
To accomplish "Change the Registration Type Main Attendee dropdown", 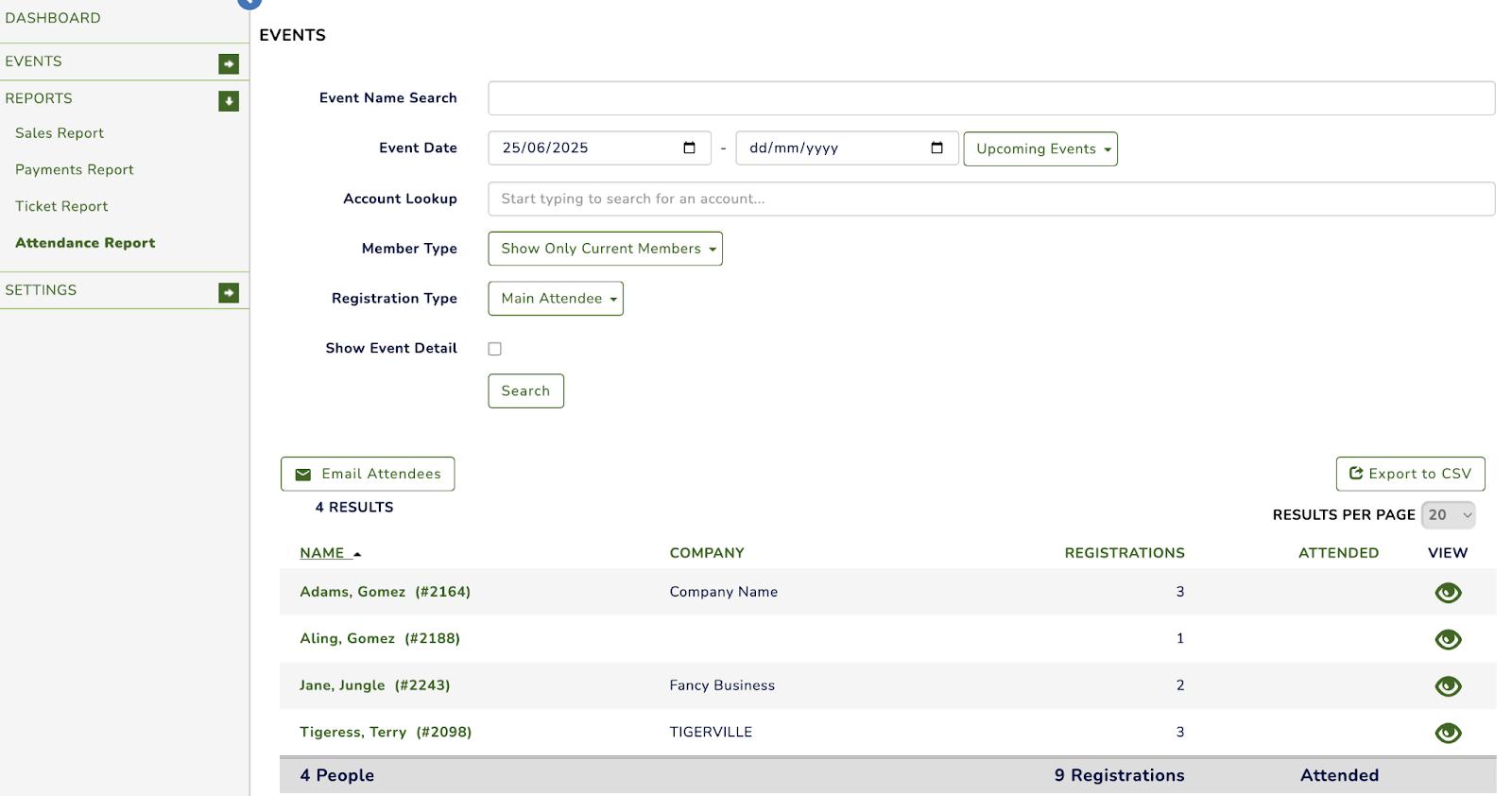I will (x=556, y=299).
